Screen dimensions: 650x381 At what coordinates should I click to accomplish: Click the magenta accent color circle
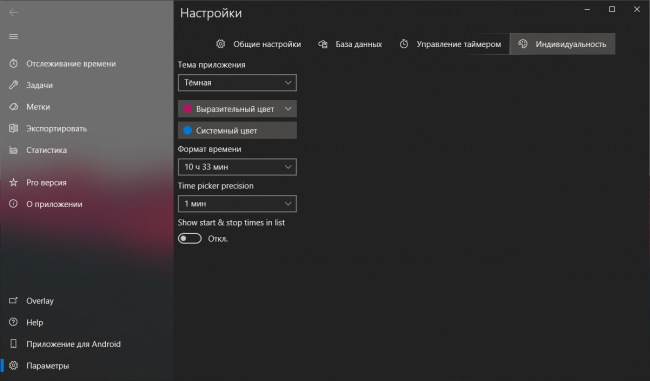tap(187, 109)
